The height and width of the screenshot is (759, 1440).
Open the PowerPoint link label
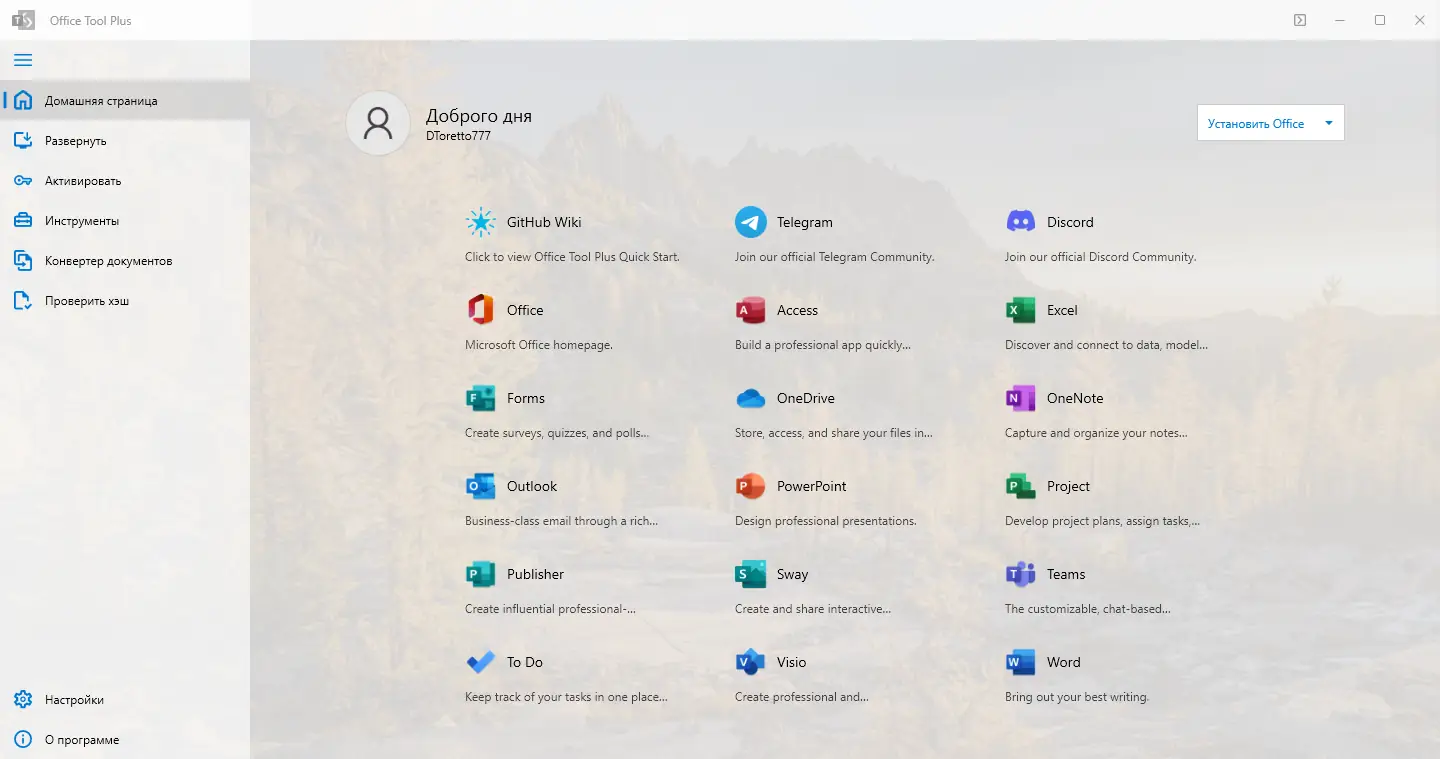(x=812, y=486)
